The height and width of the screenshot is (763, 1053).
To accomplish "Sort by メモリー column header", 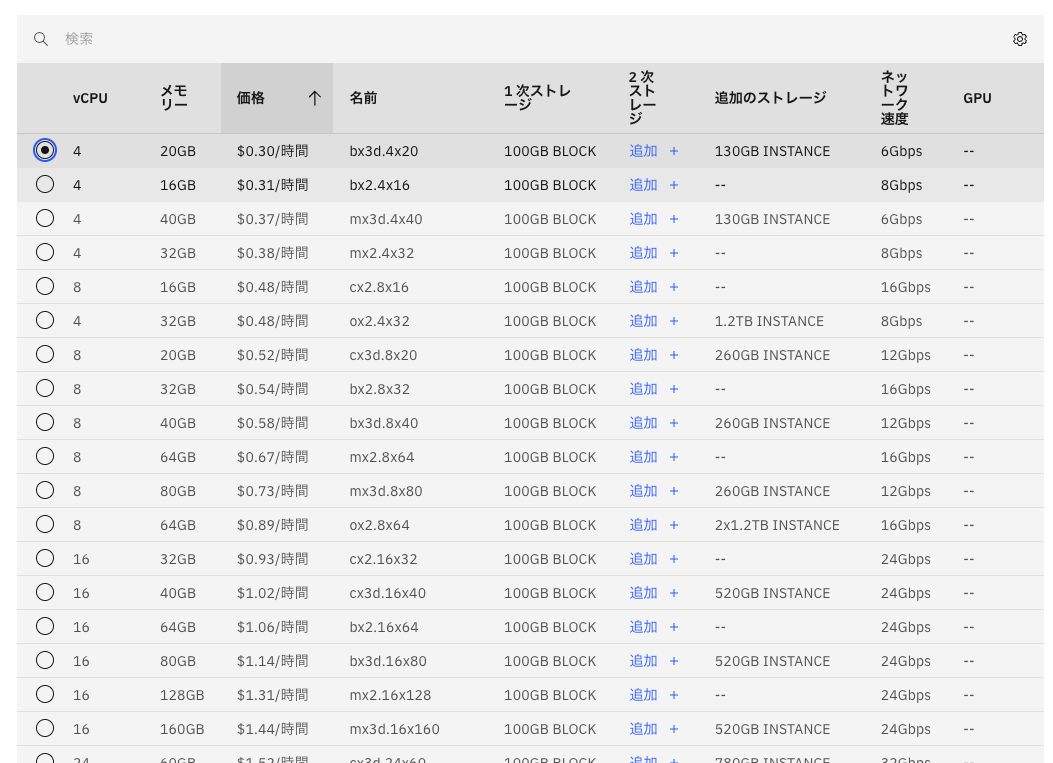I will (x=174, y=98).
